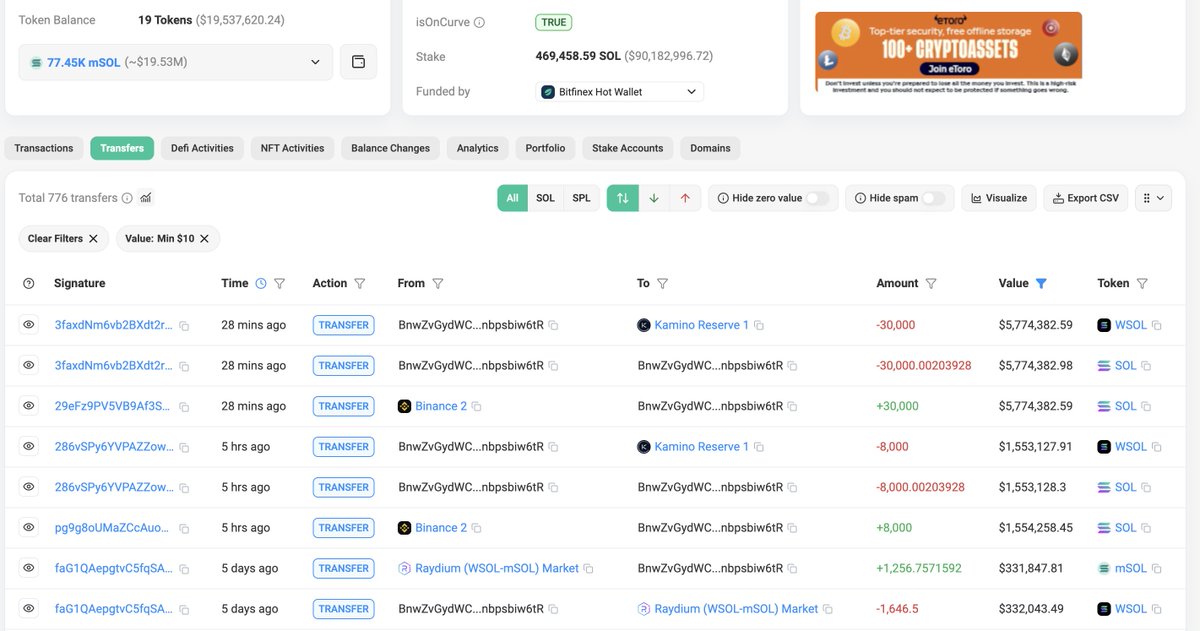The image size is (1200, 631).
Task: Open the Portfolio tab
Action: coord(545,148)
